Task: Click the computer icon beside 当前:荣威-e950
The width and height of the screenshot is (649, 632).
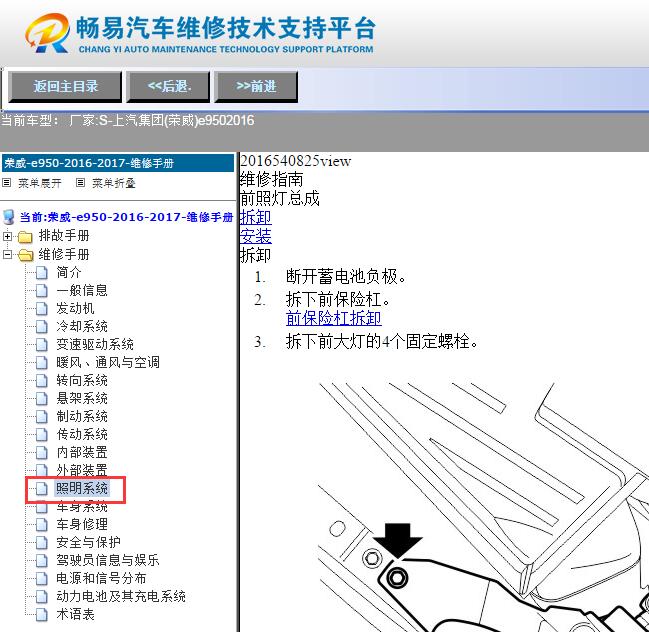Action: click(8, 217)
